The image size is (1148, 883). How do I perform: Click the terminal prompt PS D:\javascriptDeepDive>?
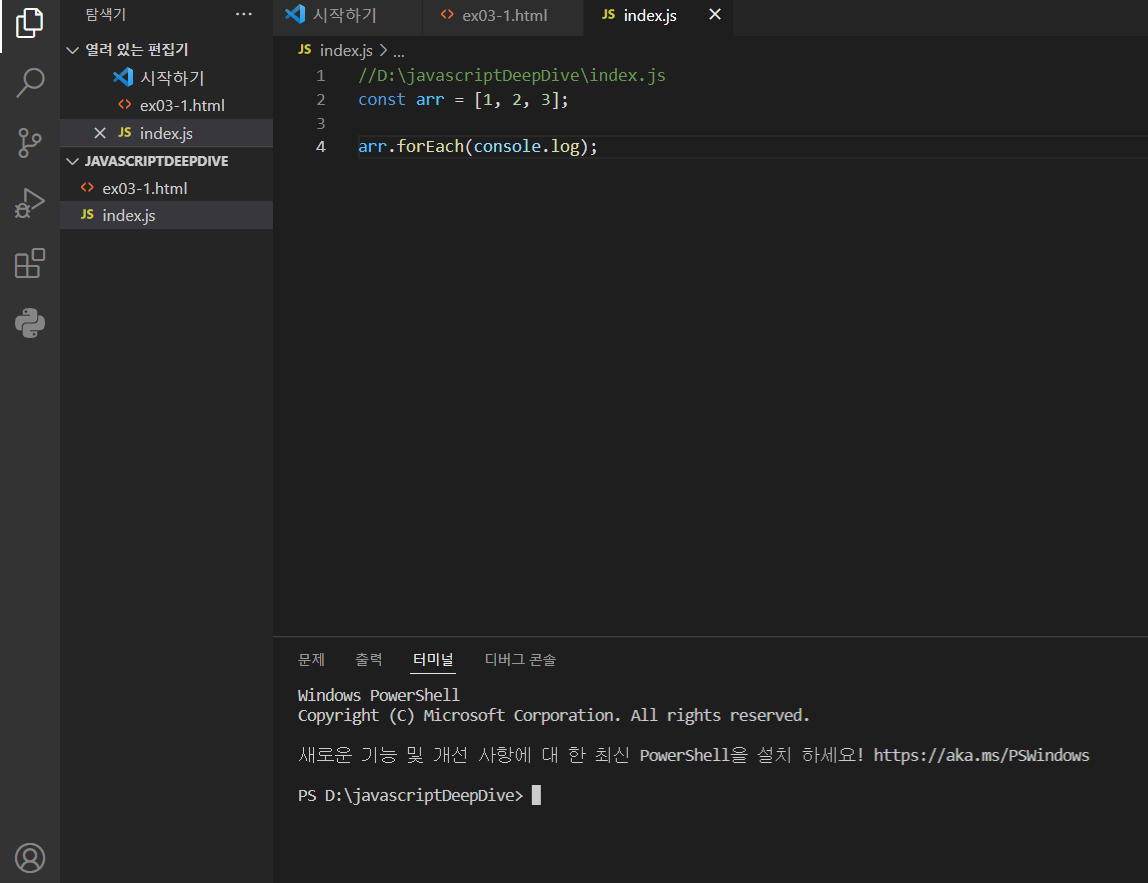(x=411, y=795)
